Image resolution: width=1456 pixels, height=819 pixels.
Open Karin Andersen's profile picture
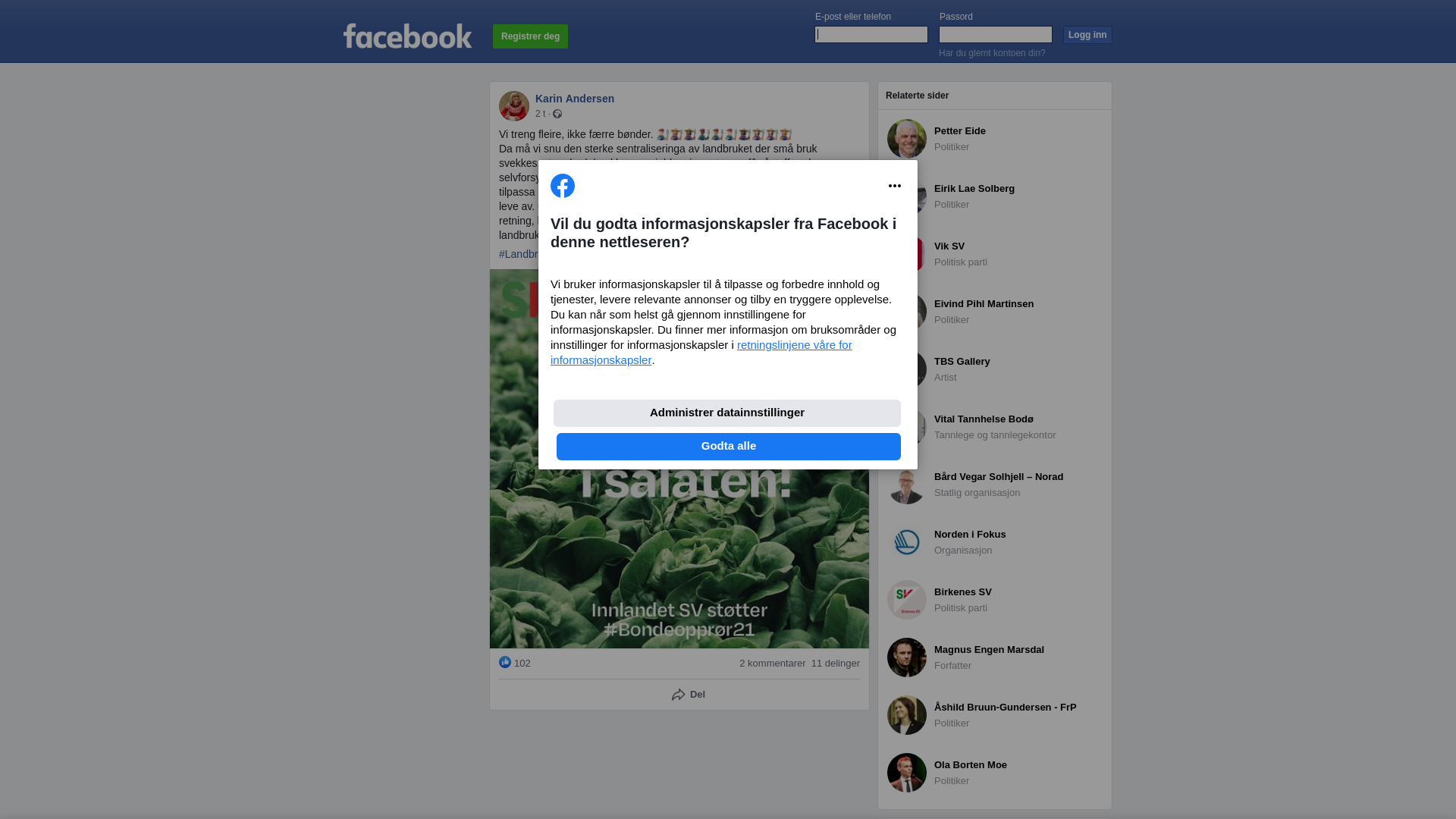(x=514, y=106)
